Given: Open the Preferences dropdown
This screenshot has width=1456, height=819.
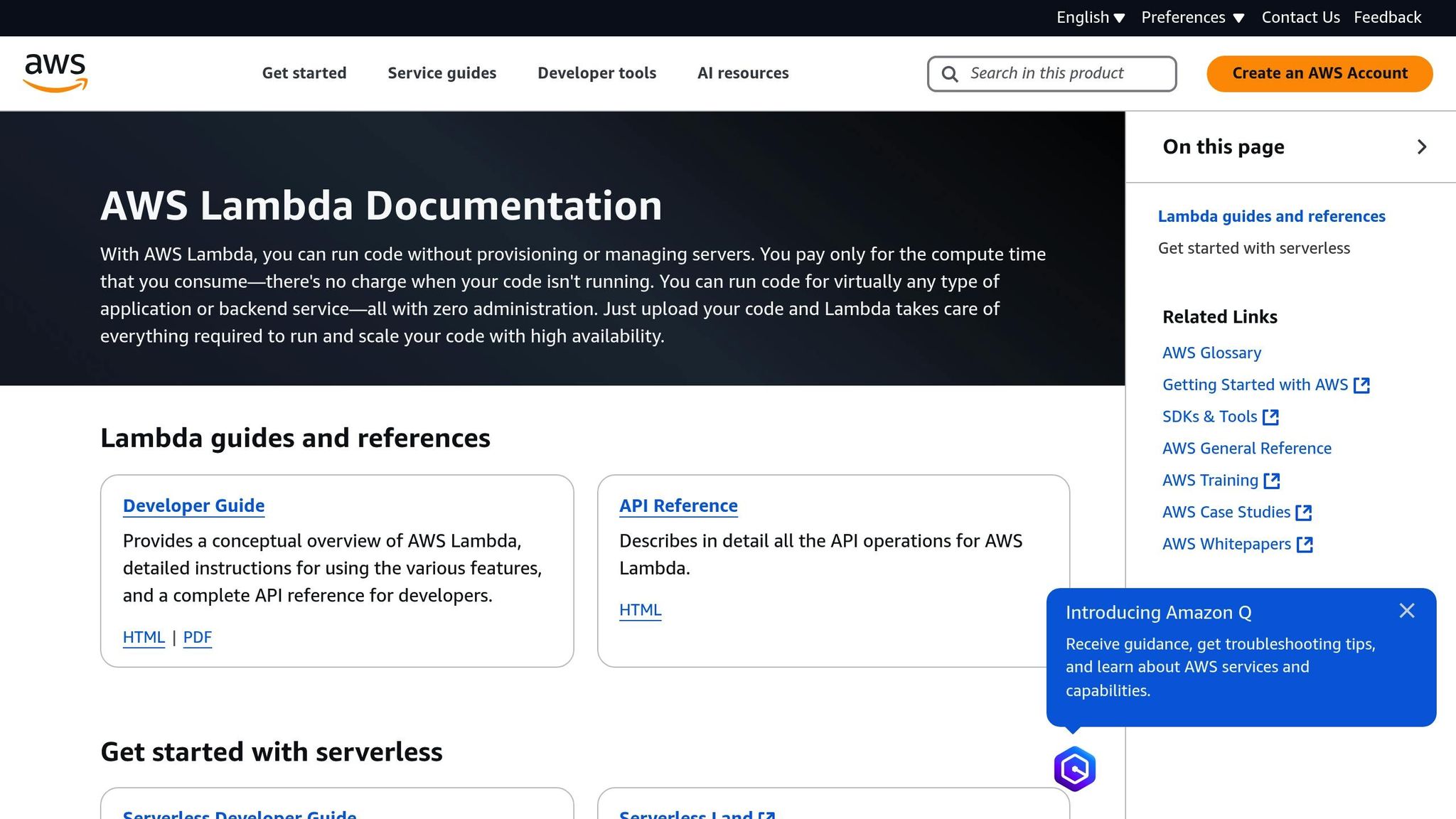Looking at the screenshot, I should (x=1193, y=17).
